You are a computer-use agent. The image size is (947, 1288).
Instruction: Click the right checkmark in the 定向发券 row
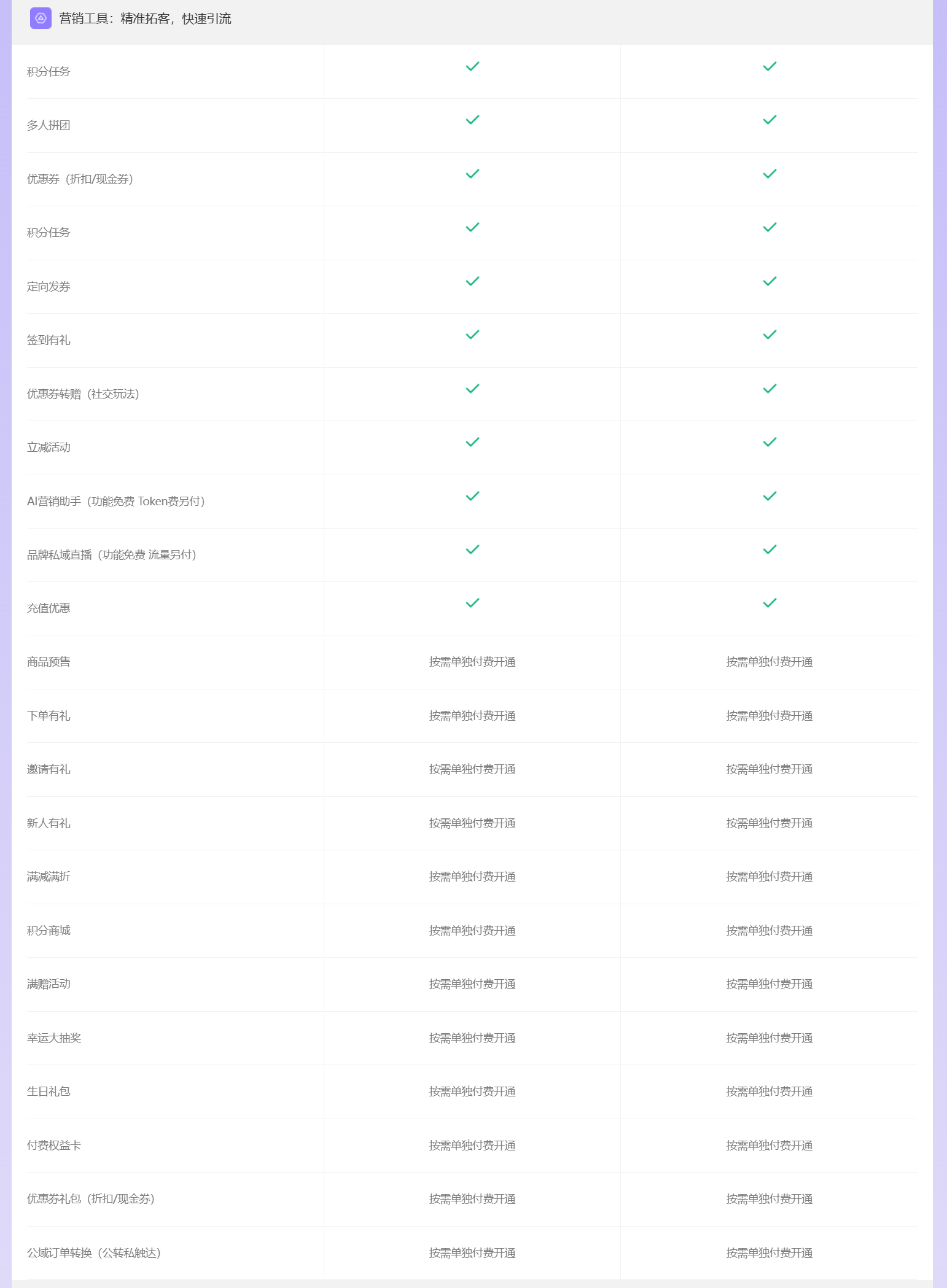click(x=770, y=281)
